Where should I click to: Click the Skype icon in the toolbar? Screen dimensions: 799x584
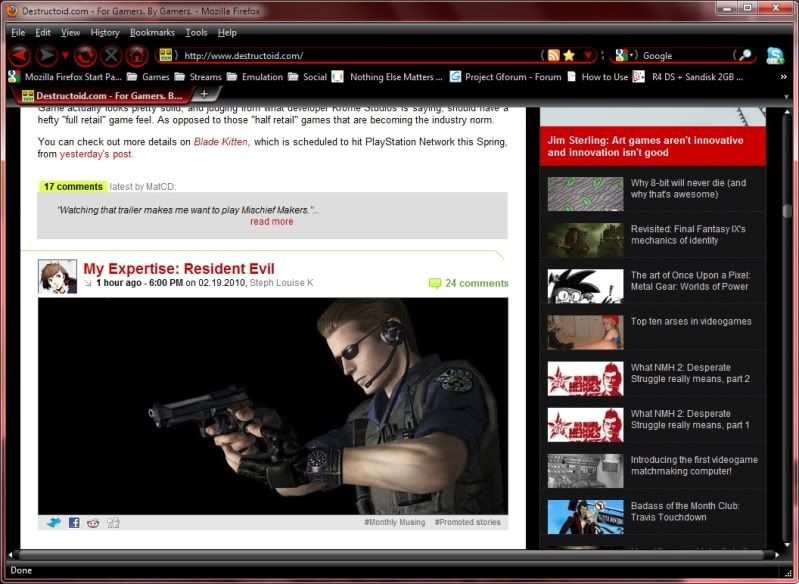[775, 56]
